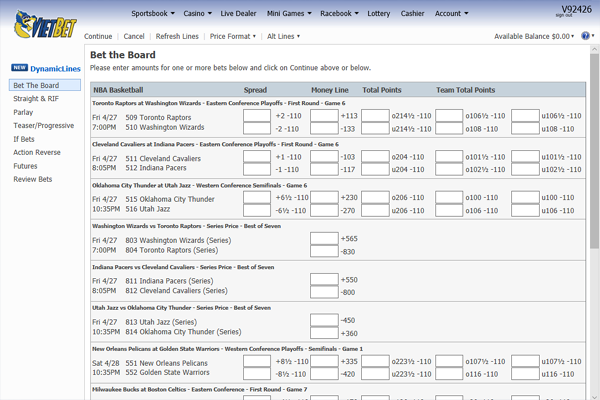Open the Alt Lines dropdown
This screenshot has height=400, width=600.
(283, 36)
